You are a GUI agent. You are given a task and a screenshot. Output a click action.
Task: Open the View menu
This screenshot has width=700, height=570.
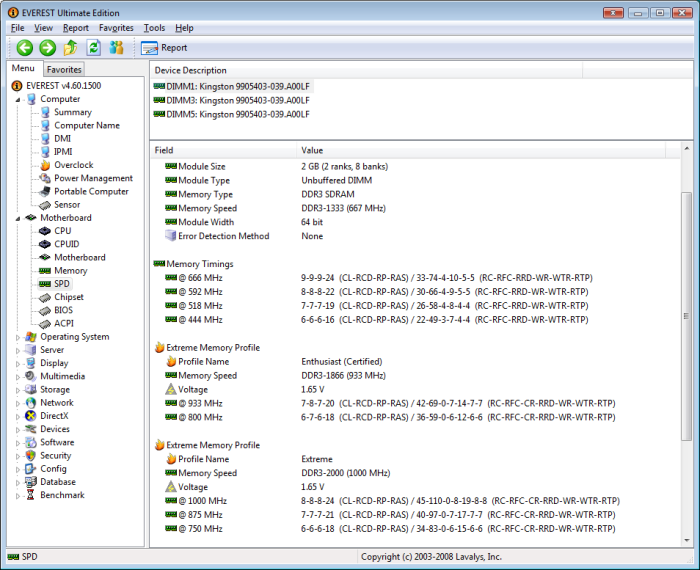coord(43,28)
